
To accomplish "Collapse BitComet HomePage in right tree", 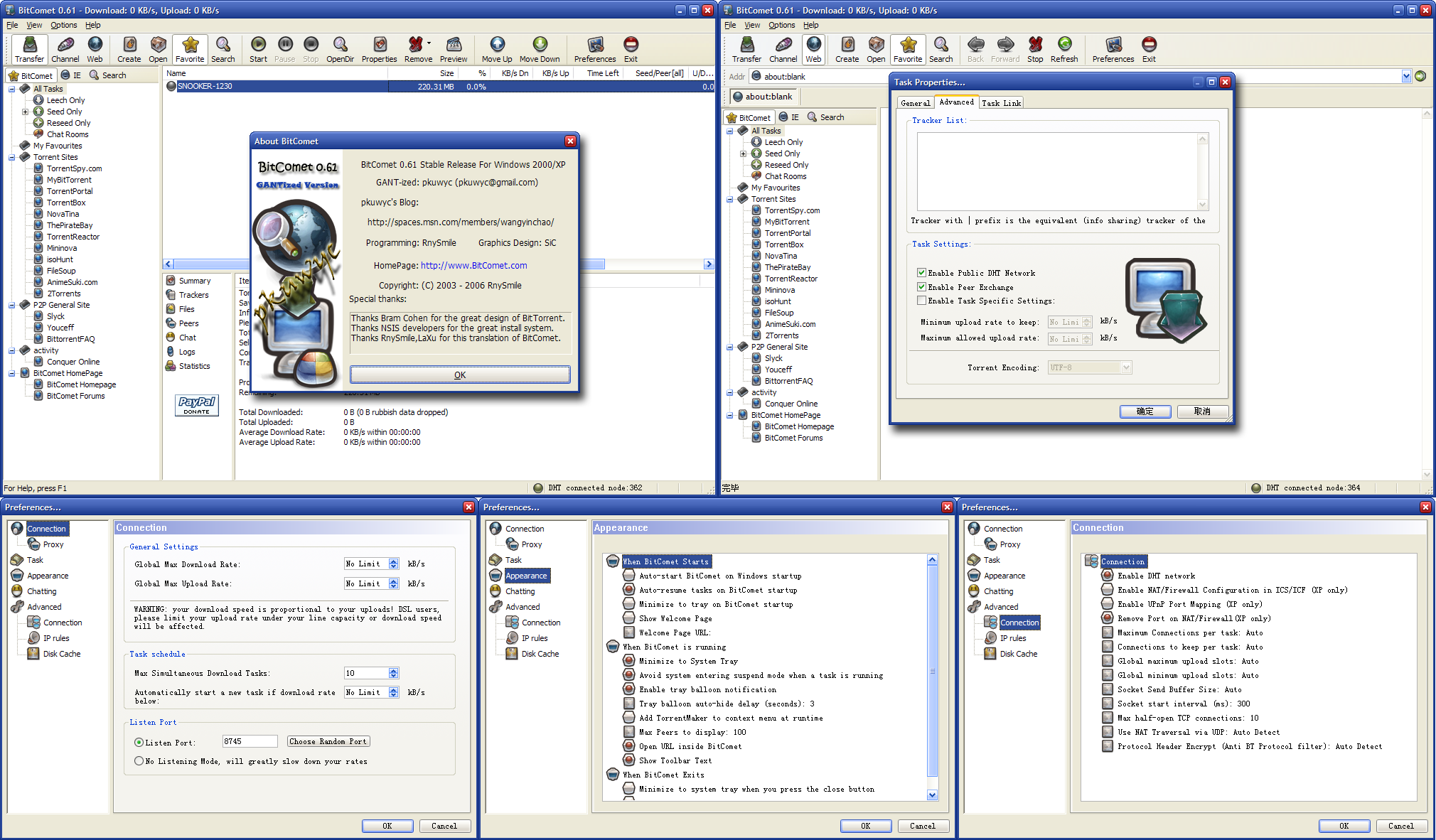I will coord(729,415).
